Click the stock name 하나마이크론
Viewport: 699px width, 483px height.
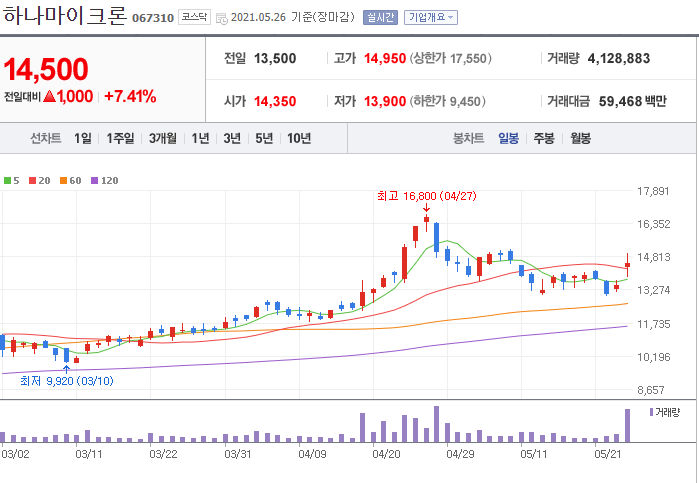click(65, 16)
